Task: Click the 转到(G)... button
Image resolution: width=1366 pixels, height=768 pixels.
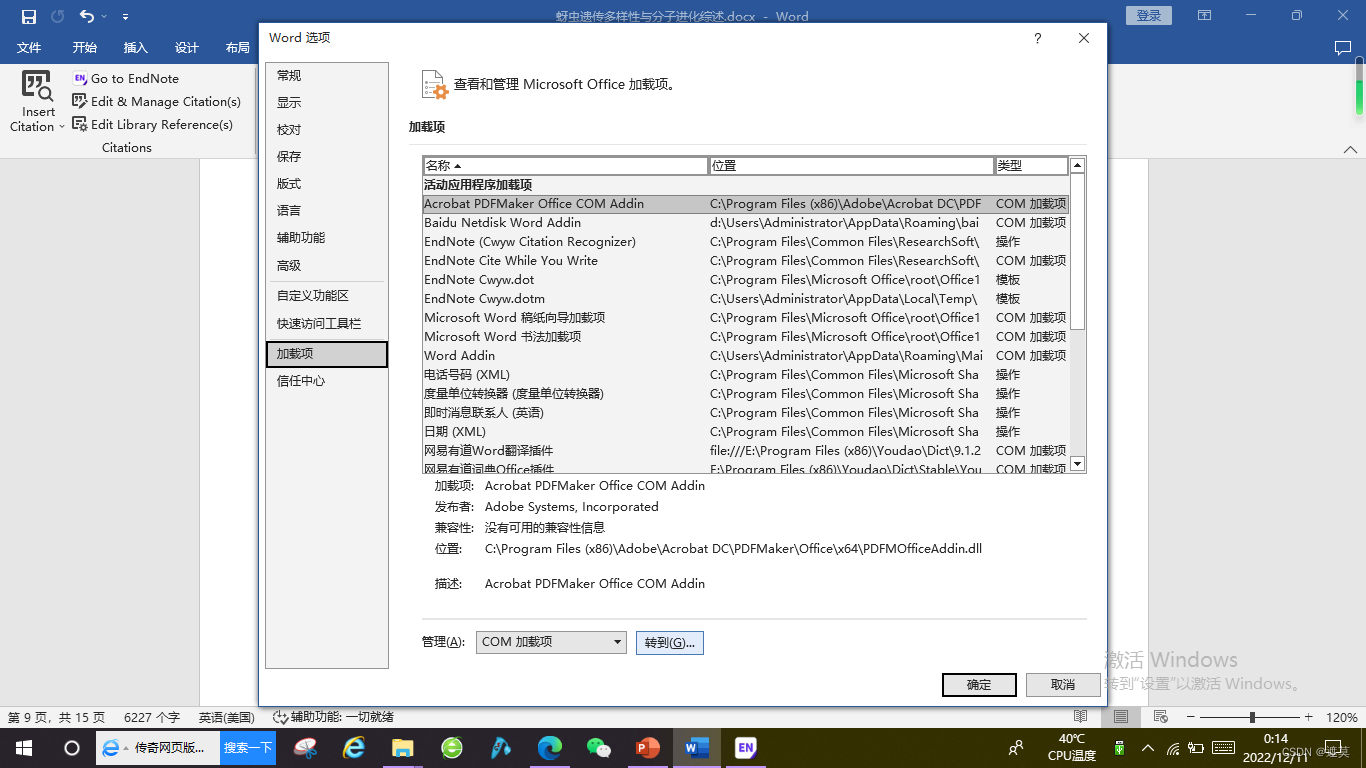Action: [x=670, y=643]
